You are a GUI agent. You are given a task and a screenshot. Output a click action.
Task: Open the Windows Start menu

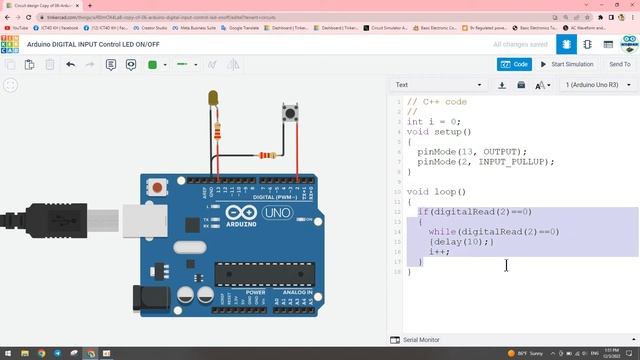pos(8,353)
